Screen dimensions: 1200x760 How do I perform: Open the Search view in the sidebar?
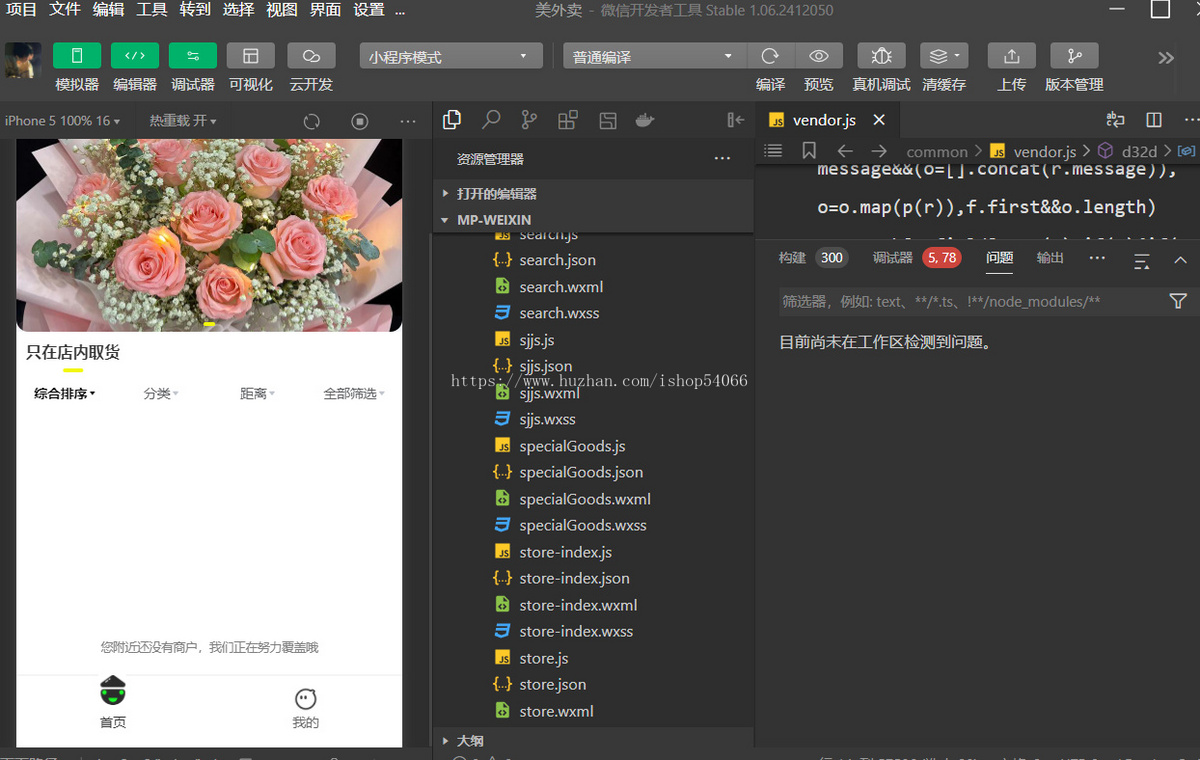[x=491, y=119]
